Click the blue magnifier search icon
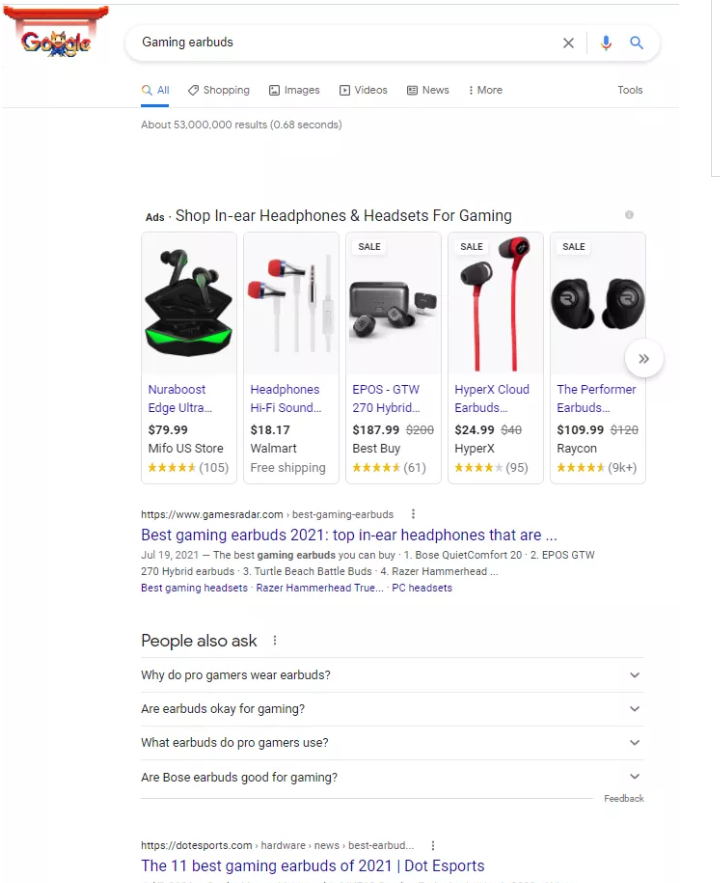This screenshot has height=883, width=720. click(x=636, y=42)
